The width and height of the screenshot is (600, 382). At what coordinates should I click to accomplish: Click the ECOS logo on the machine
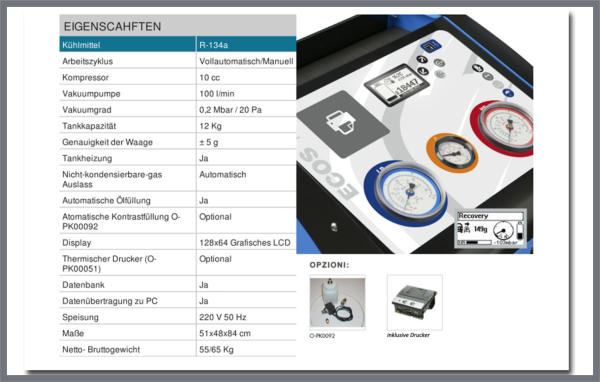click(x=326, y=175)
